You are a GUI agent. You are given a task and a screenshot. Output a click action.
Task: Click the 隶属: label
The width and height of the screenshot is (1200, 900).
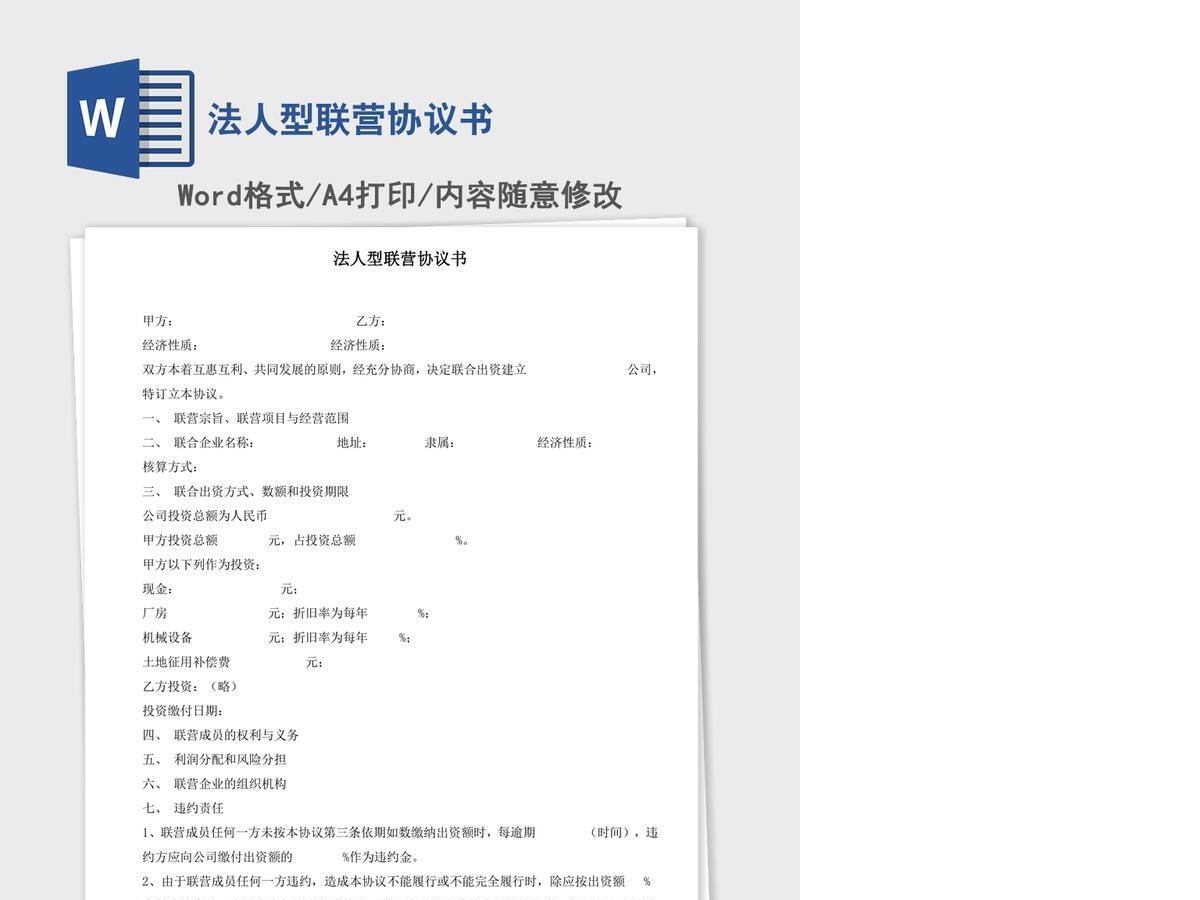(440, 443)
